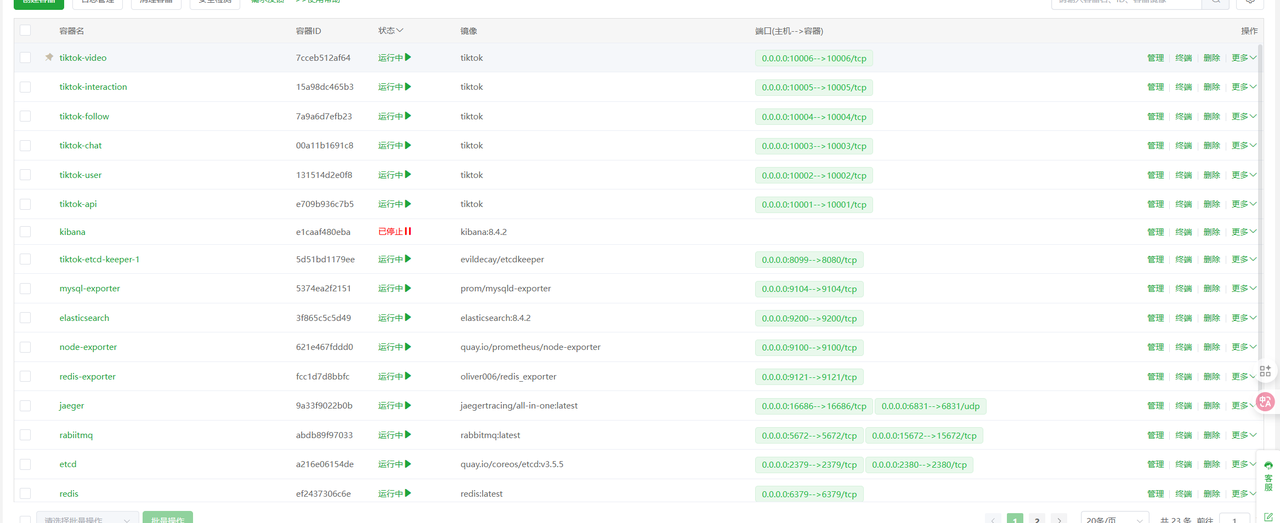
Task: Click the running play icon for node-exporter
Action: (x=408, y=346)
